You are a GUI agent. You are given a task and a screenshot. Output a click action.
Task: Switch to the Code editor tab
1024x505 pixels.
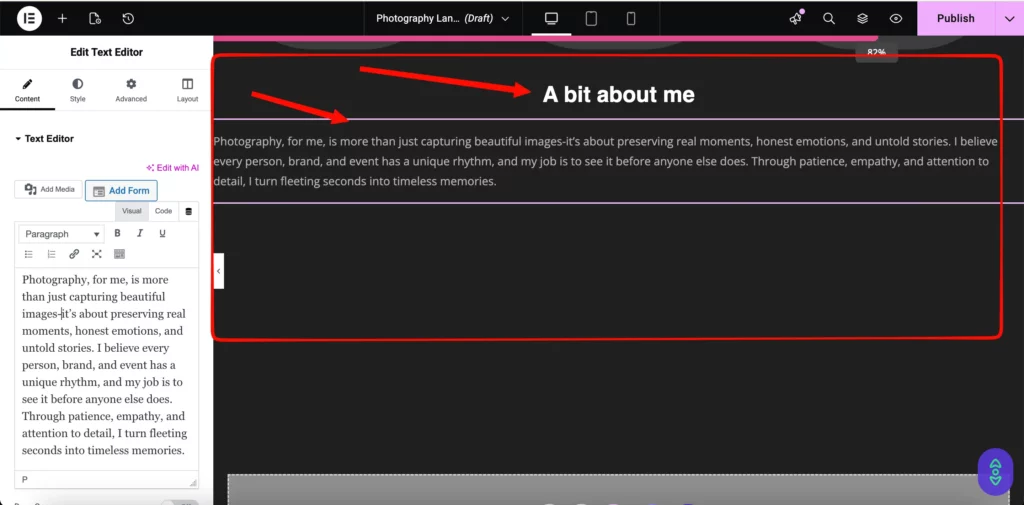click(x=163, y=211)
